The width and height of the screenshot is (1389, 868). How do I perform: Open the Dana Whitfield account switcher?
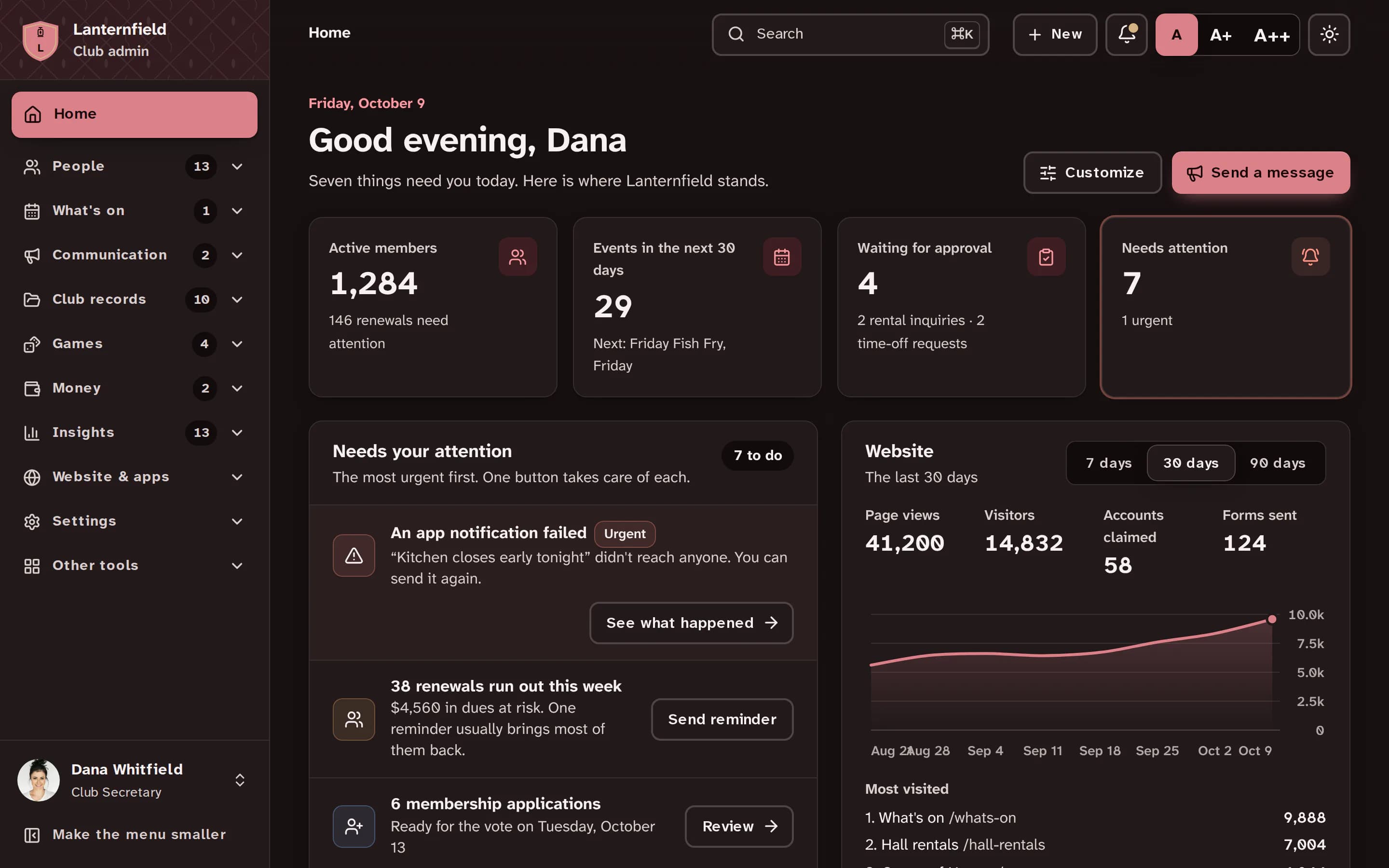tap(134, 780)
